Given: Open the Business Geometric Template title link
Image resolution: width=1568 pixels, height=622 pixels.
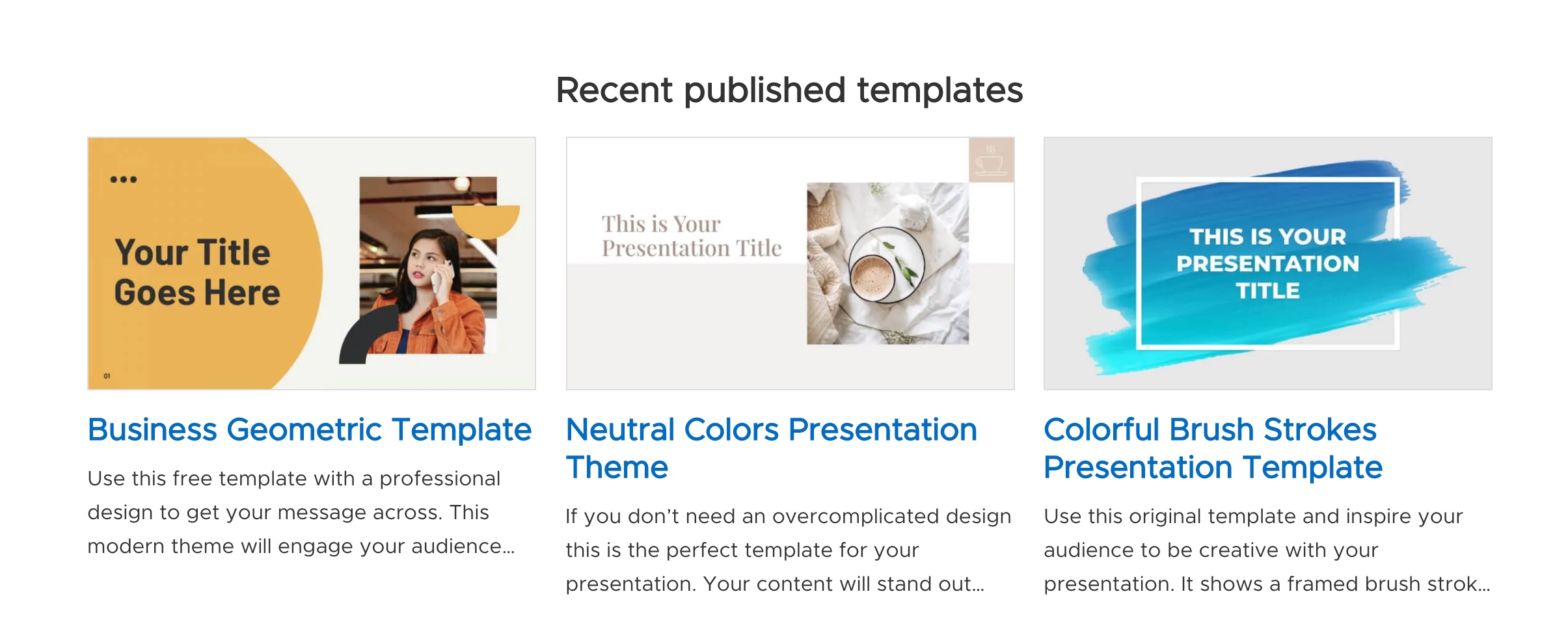Looking at the screenshot, I should pyautogui.click(x=310, y=430).
